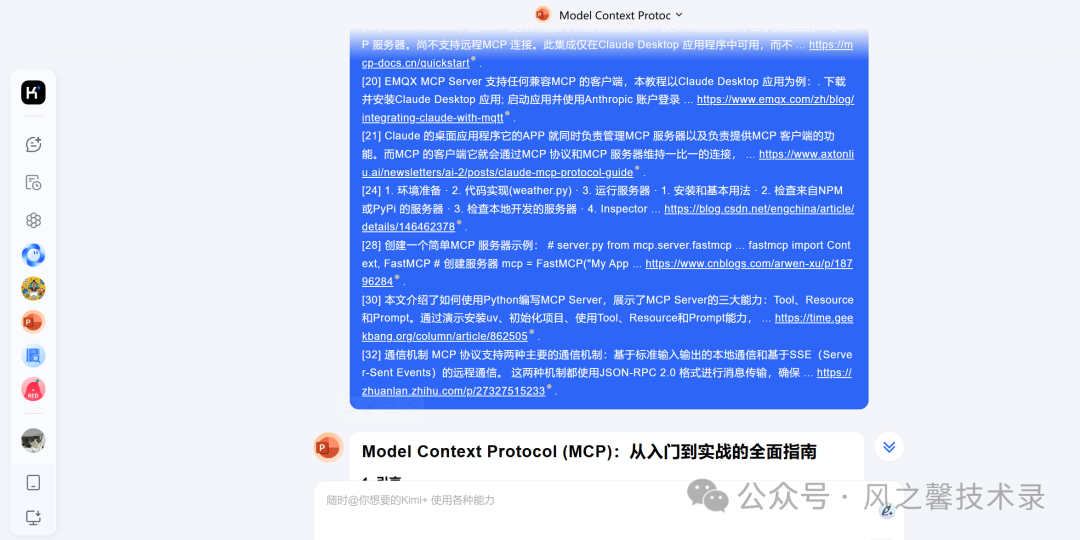The image size is (1080, 540).
Task: Click citation dot after geekbang article/862505
Action: (531, 332)
